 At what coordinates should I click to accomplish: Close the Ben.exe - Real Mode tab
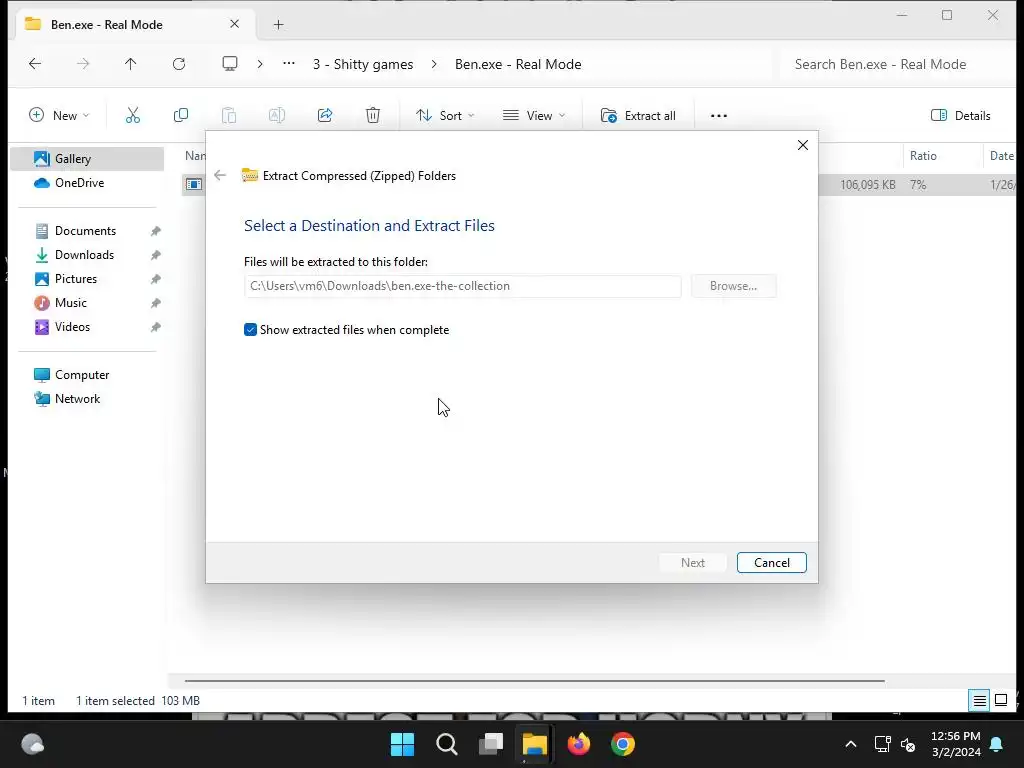tap(234, 24)
